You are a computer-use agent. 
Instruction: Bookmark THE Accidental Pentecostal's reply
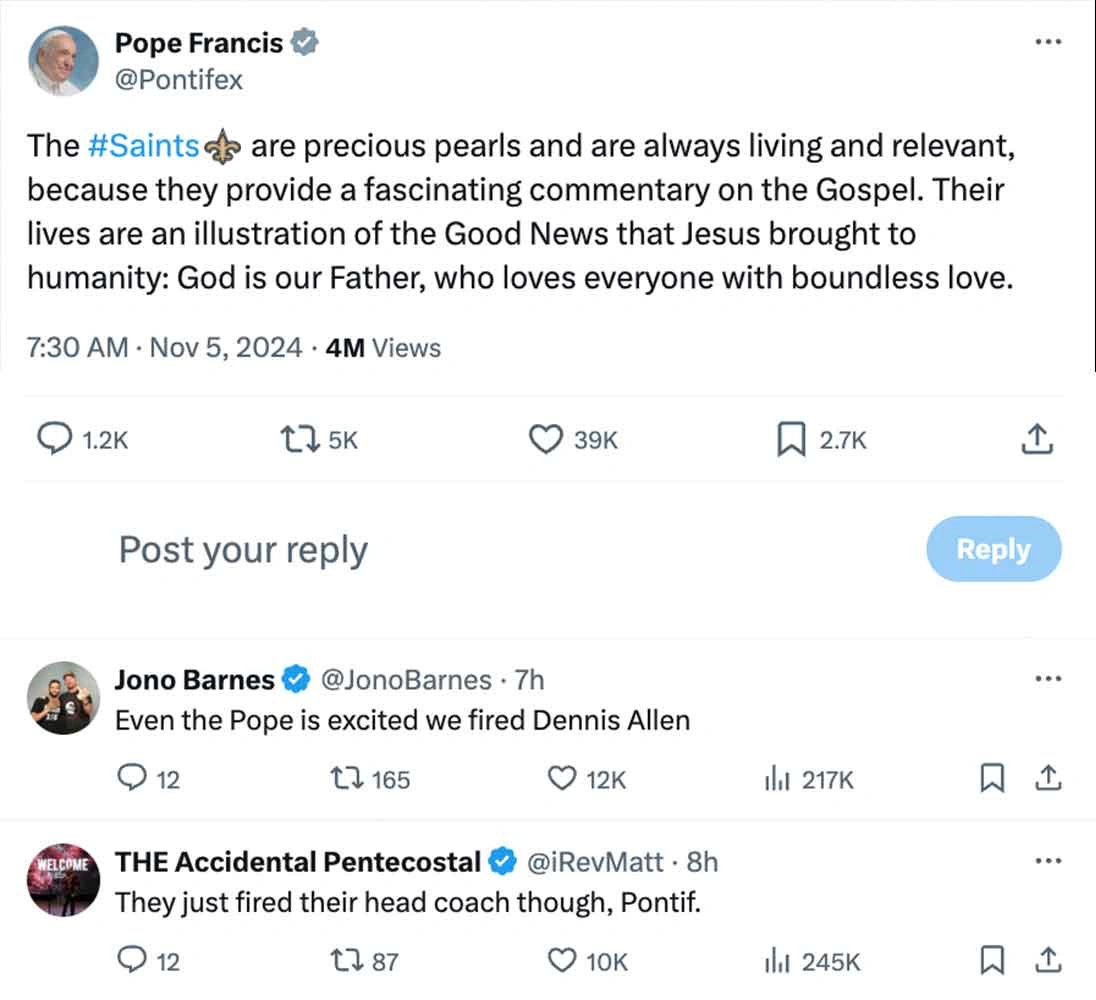(x=991, y=958)
